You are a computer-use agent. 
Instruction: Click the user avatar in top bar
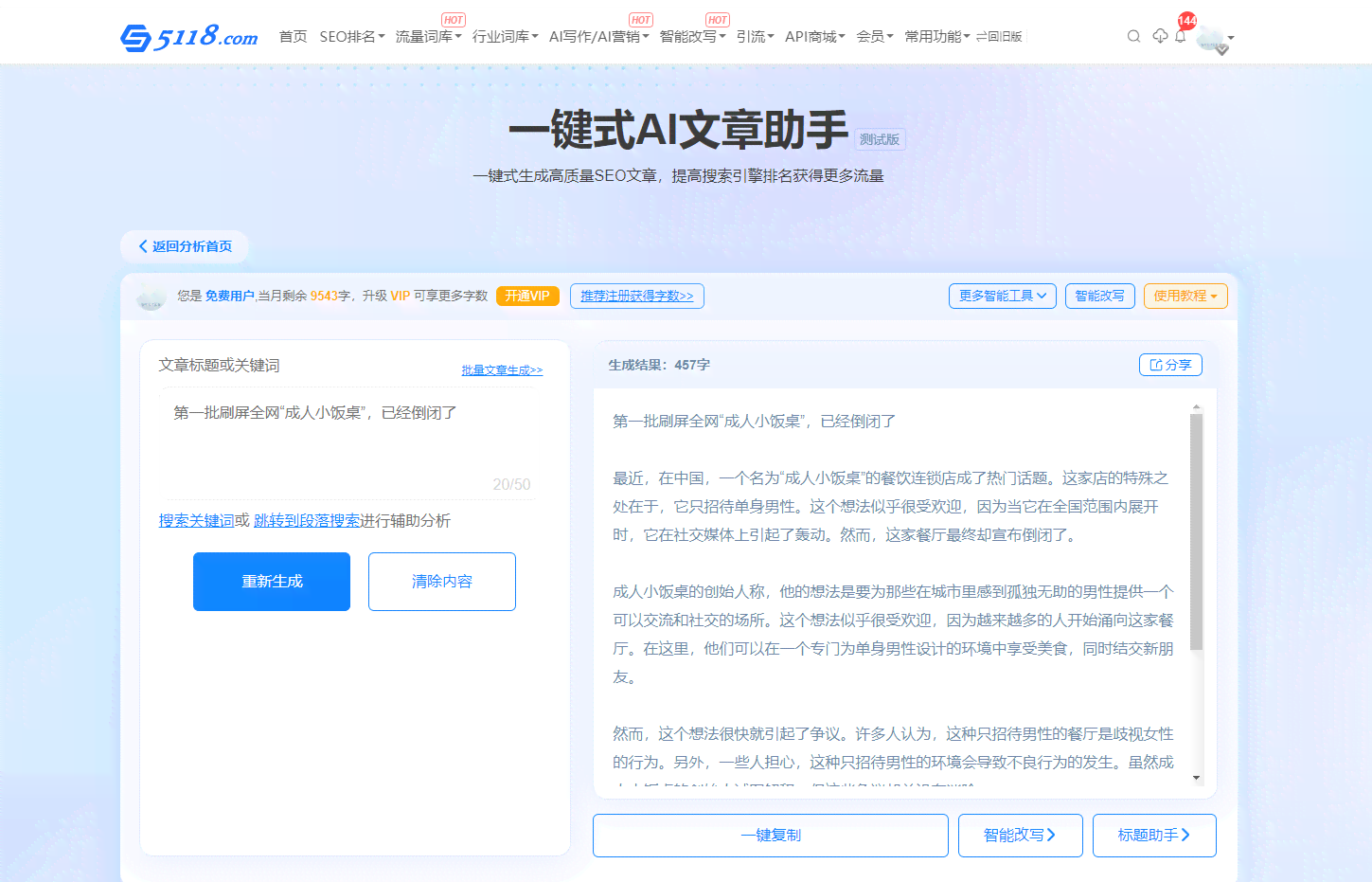(x=1211, y=38)
